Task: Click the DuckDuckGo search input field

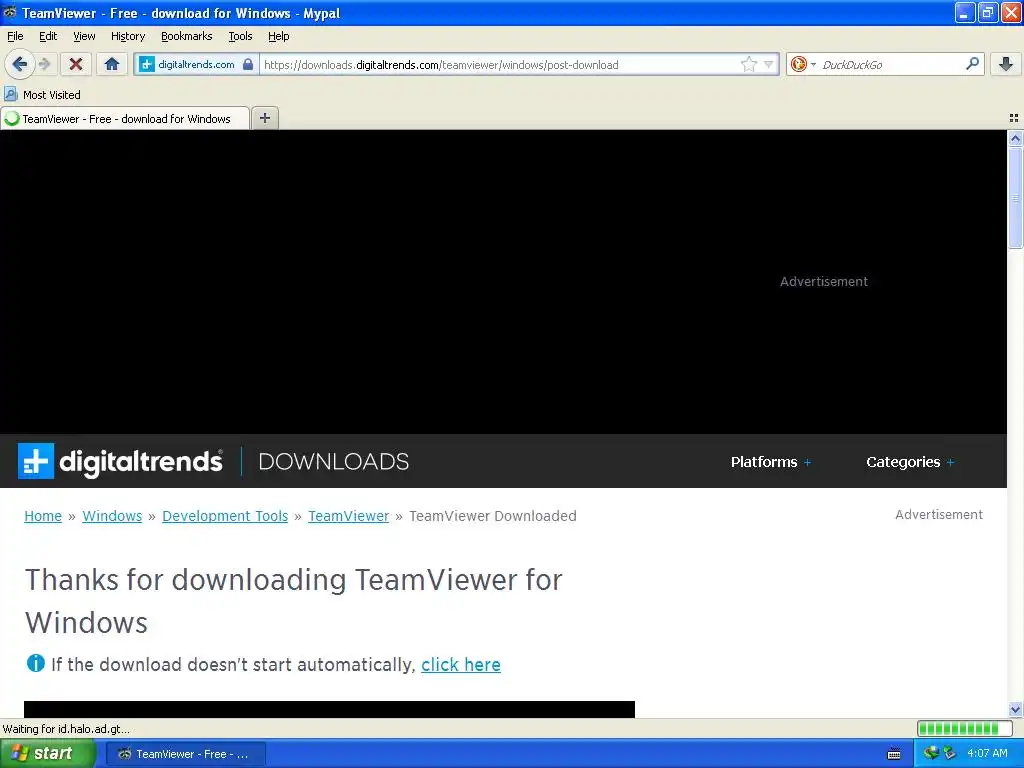Action: tap(891, 65)
